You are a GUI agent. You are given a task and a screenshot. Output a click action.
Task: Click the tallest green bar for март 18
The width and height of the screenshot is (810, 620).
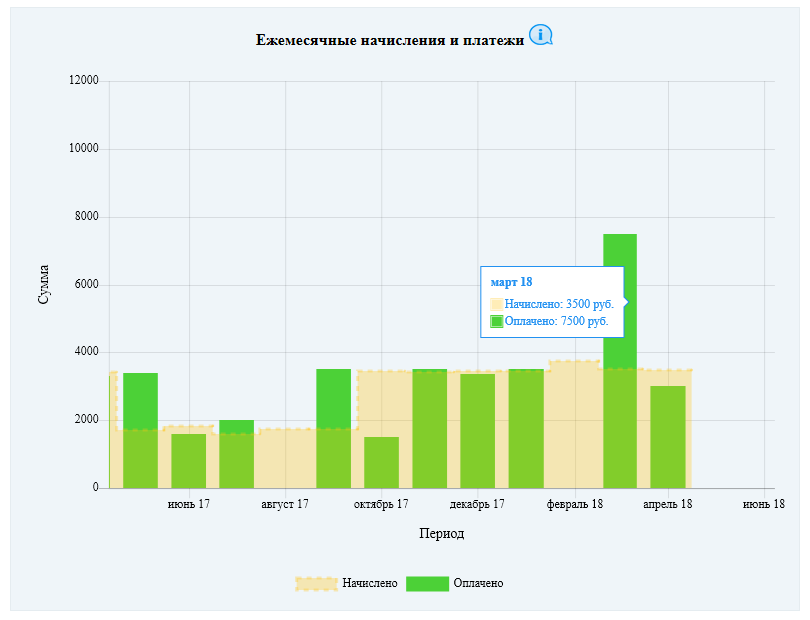click(x=620, y=361)
